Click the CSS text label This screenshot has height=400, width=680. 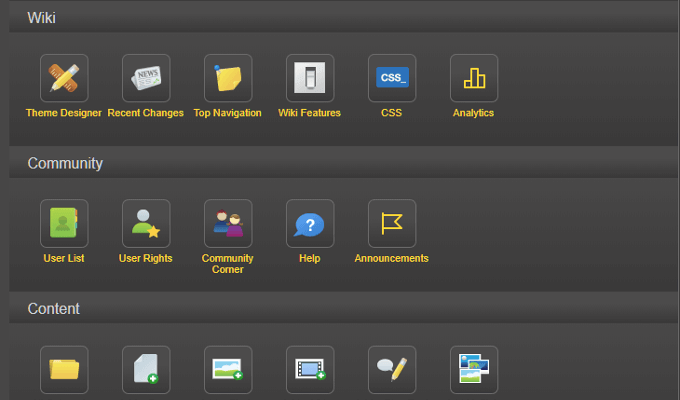392,113
